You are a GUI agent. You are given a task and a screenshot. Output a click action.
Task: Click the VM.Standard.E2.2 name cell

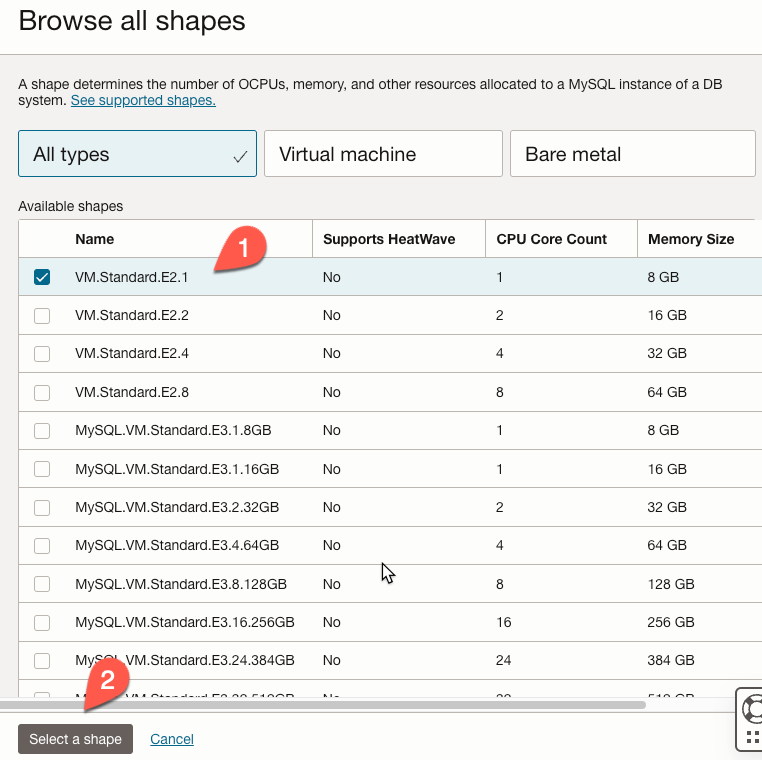(x=132, y=315)
